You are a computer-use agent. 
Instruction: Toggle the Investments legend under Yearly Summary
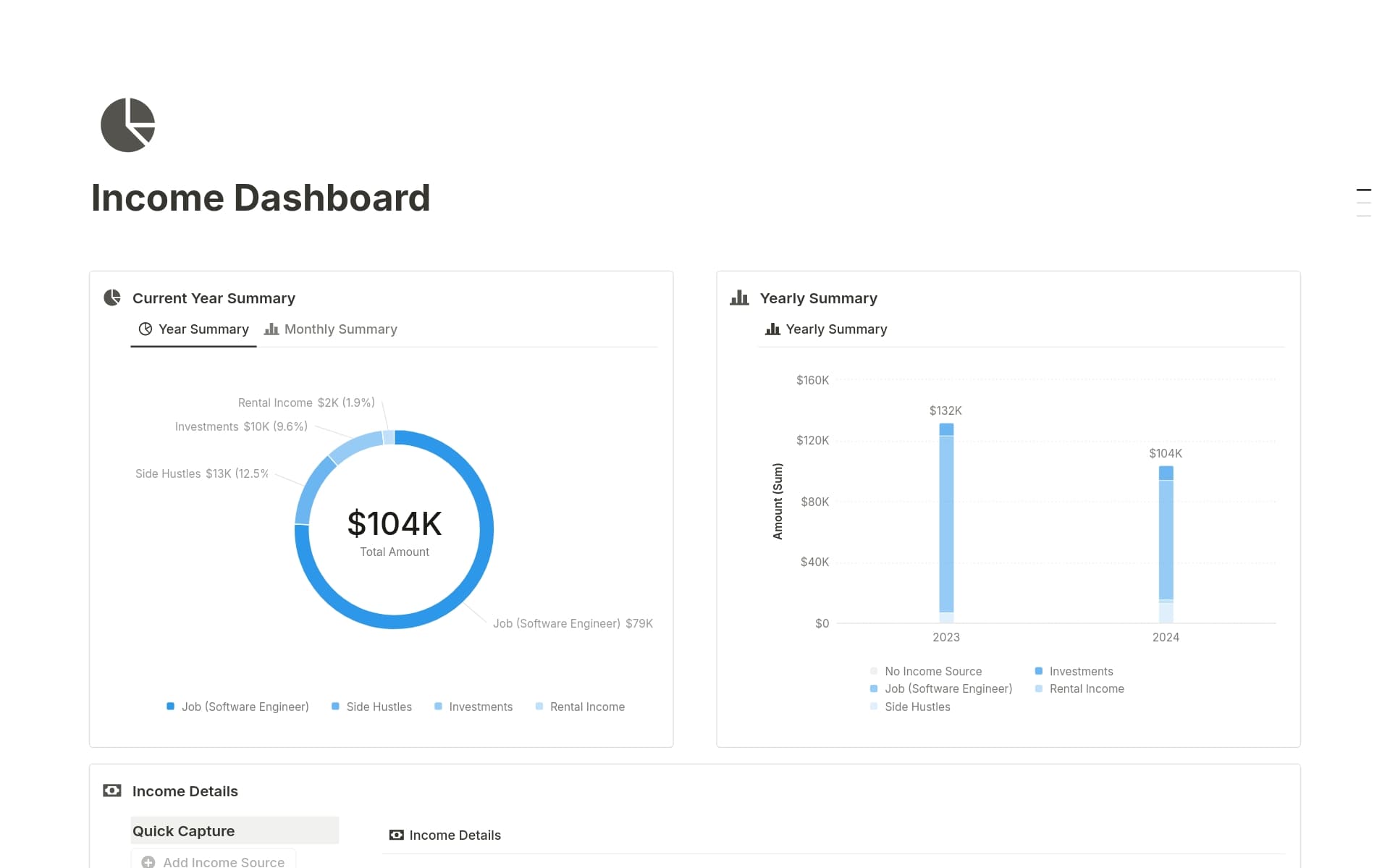[1074, 671]
